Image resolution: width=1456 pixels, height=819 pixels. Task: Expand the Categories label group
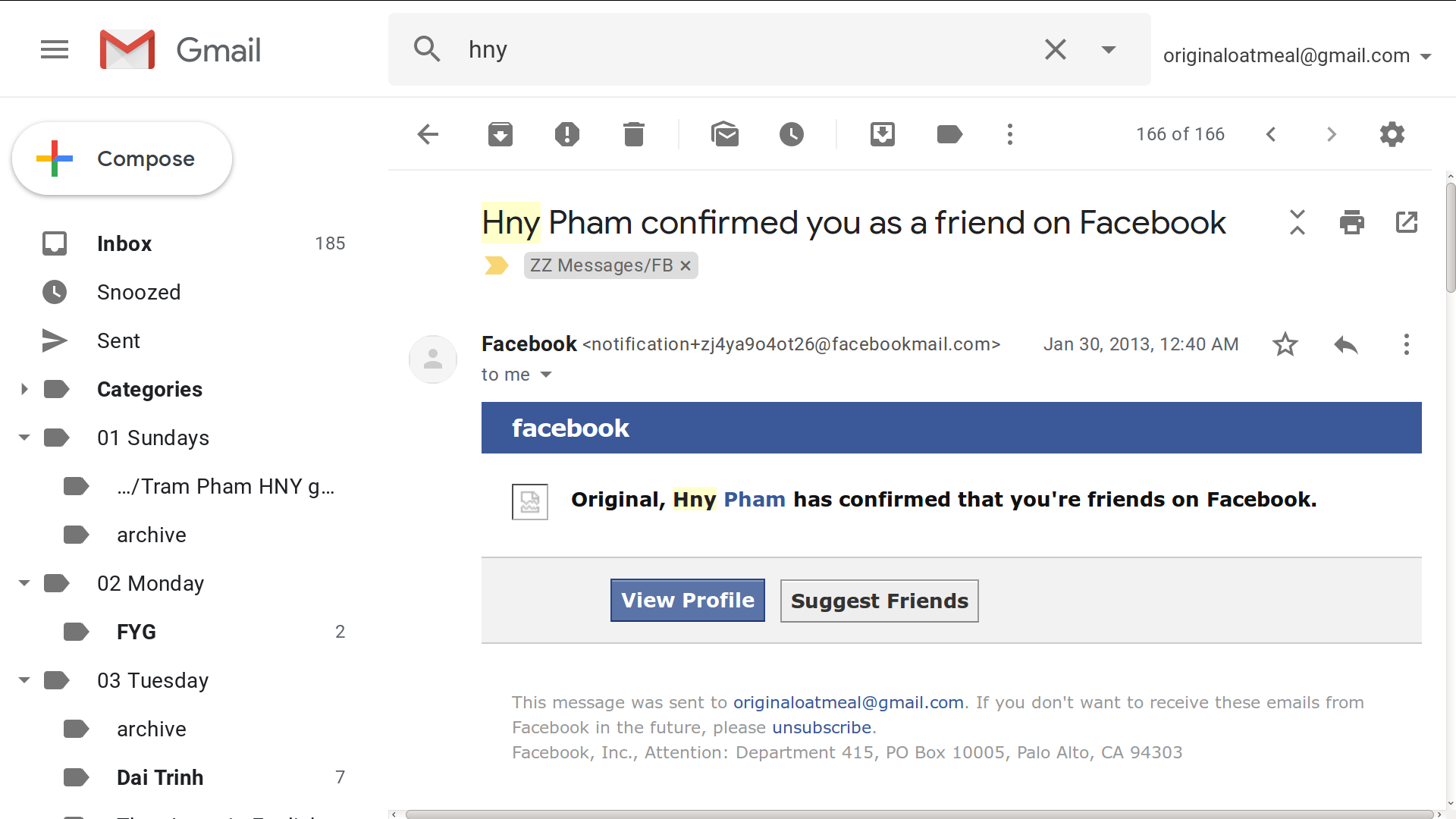coord(24,389)
